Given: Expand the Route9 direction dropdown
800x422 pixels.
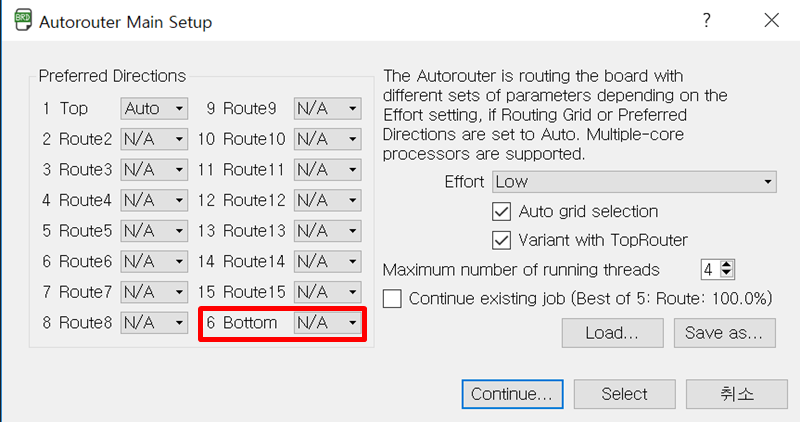Looking at the screenshot, I should (x=327, y=108).
